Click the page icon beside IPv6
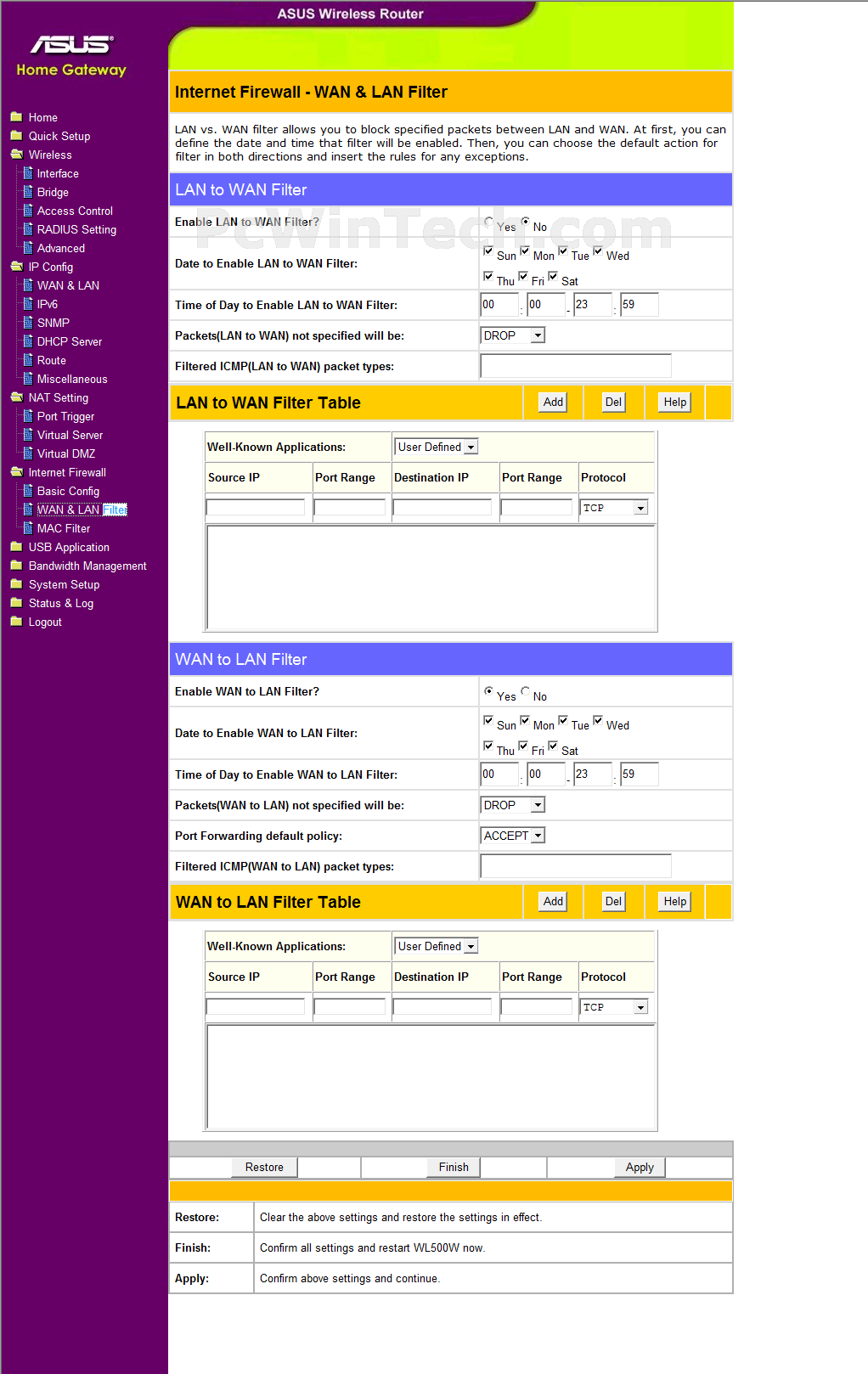 pos(28,304)
